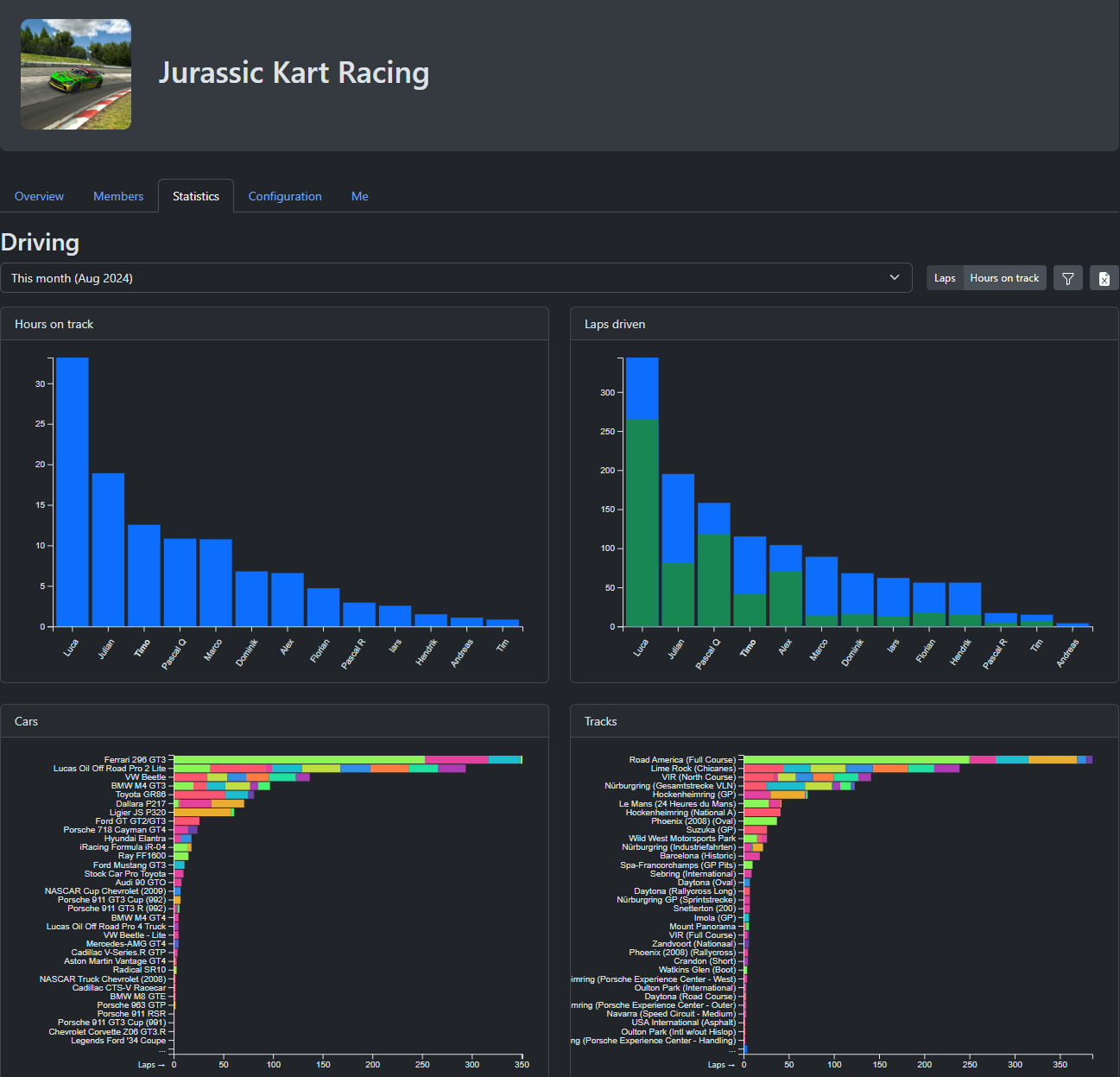Open the This month (Aug 2024) dropdown
Image resolution: width=1120 pixels, height=1077 pixels.
coord(456,278)
